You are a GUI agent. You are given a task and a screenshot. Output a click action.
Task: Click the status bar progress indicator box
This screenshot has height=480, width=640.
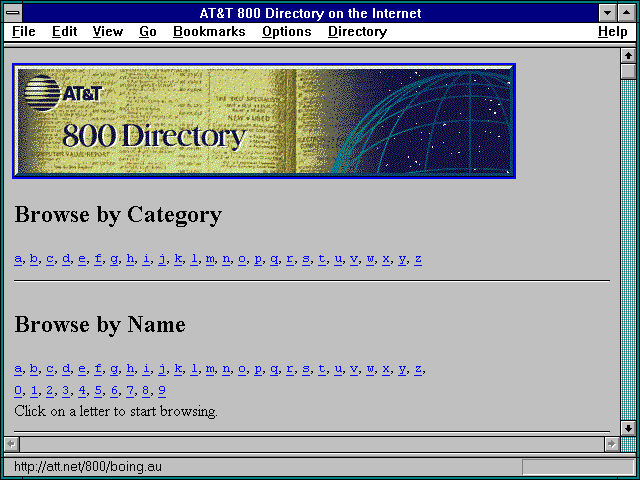[x=578, y=467]
